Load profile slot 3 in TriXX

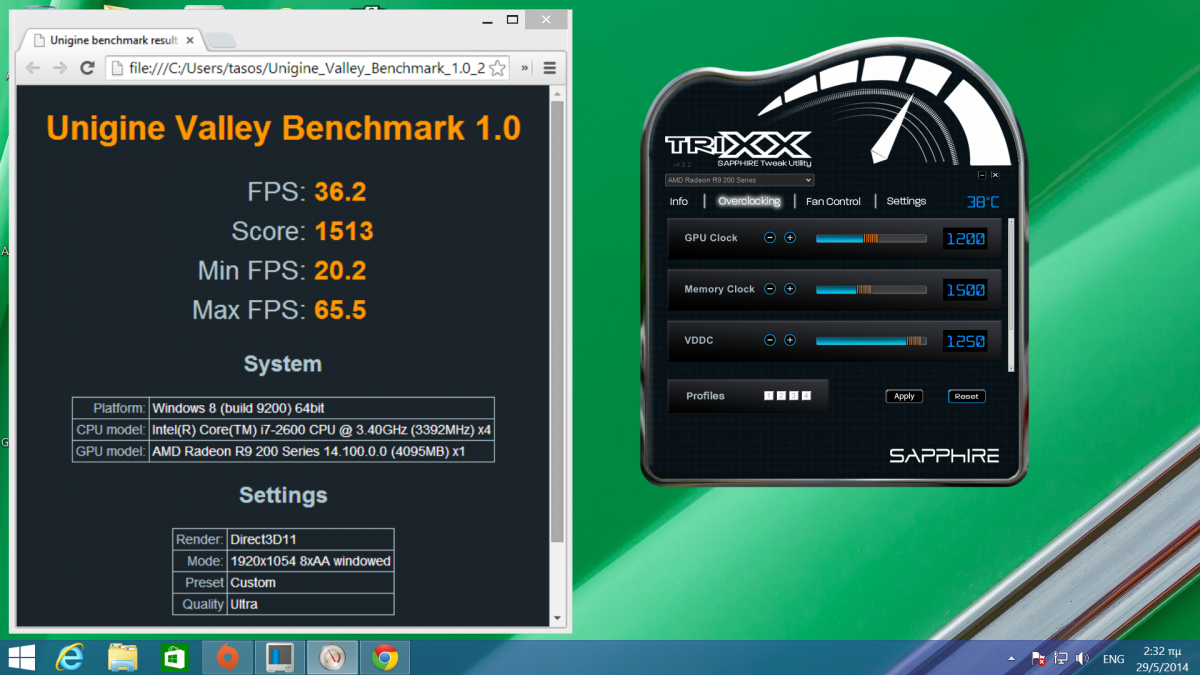click(x=794, y=396)
